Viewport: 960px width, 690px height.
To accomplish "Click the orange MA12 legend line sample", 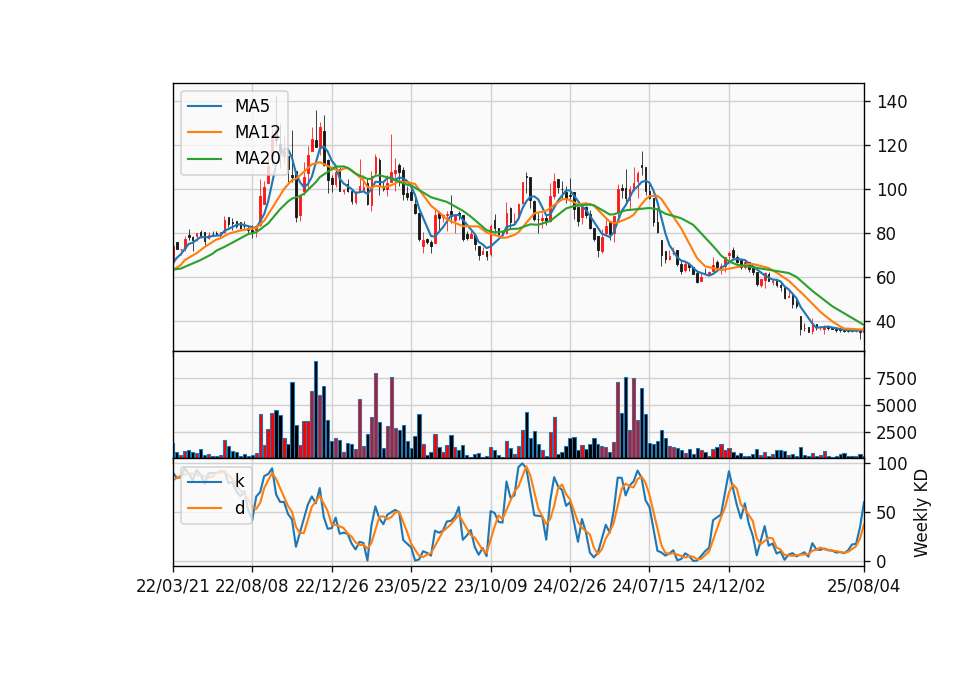I will pos(204,132).
